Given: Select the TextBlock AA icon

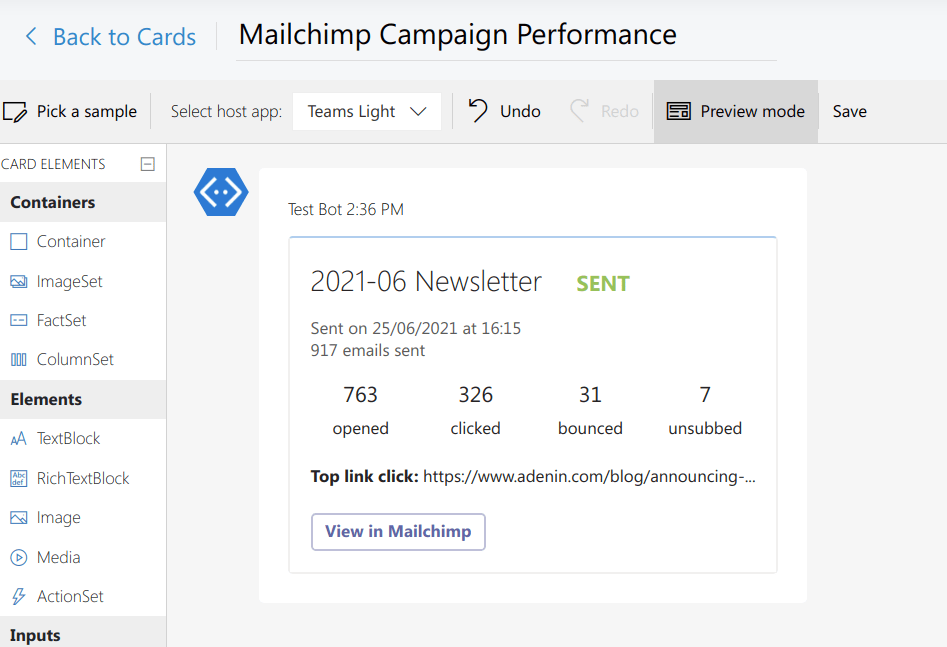Looking at the screenshot, I should pos(19,439).
